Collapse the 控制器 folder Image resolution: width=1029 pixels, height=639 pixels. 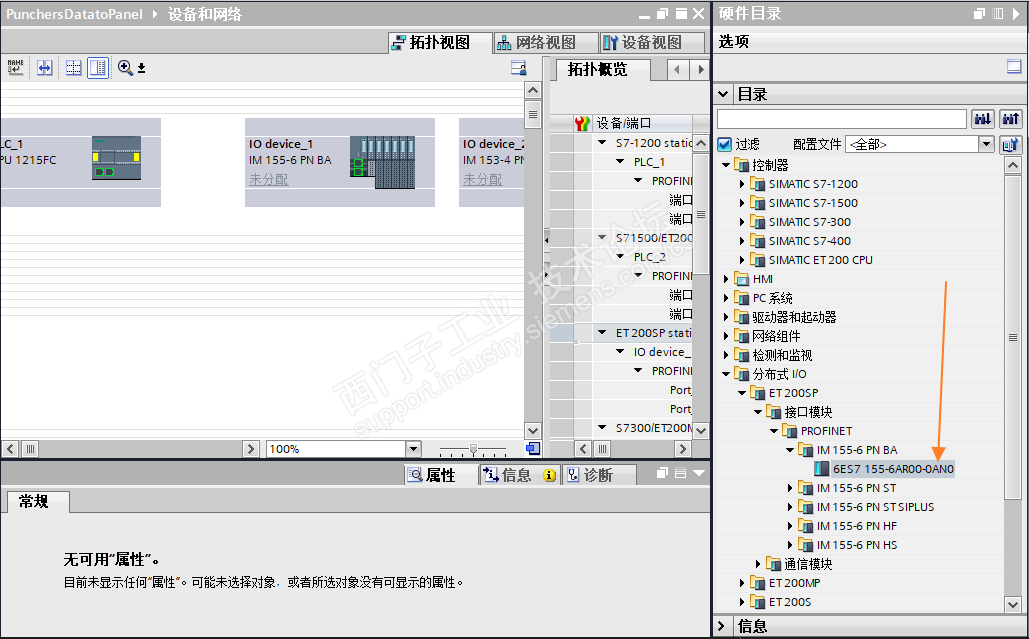pos(726,165)
